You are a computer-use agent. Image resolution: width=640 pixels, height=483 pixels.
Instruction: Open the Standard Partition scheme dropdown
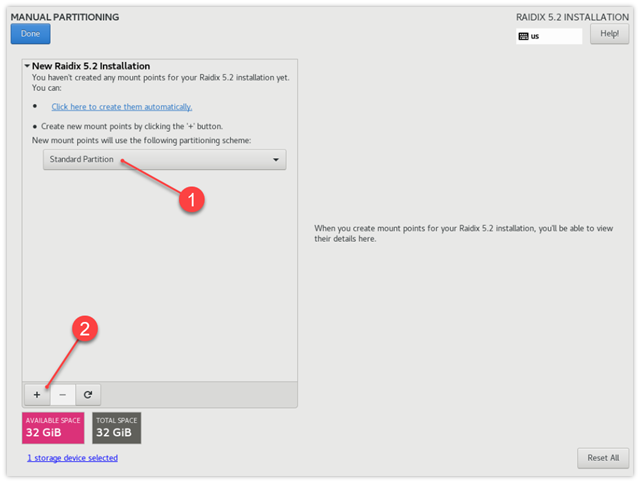tap(164, 160)
